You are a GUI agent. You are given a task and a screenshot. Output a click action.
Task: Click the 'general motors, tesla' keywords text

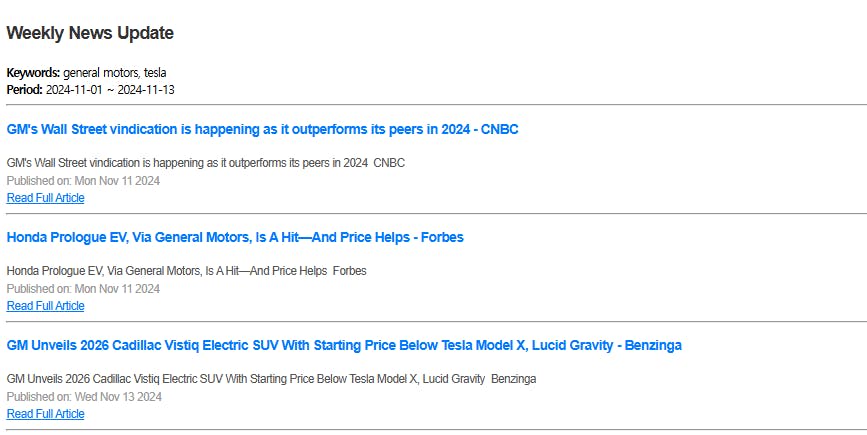click(115, 73)
